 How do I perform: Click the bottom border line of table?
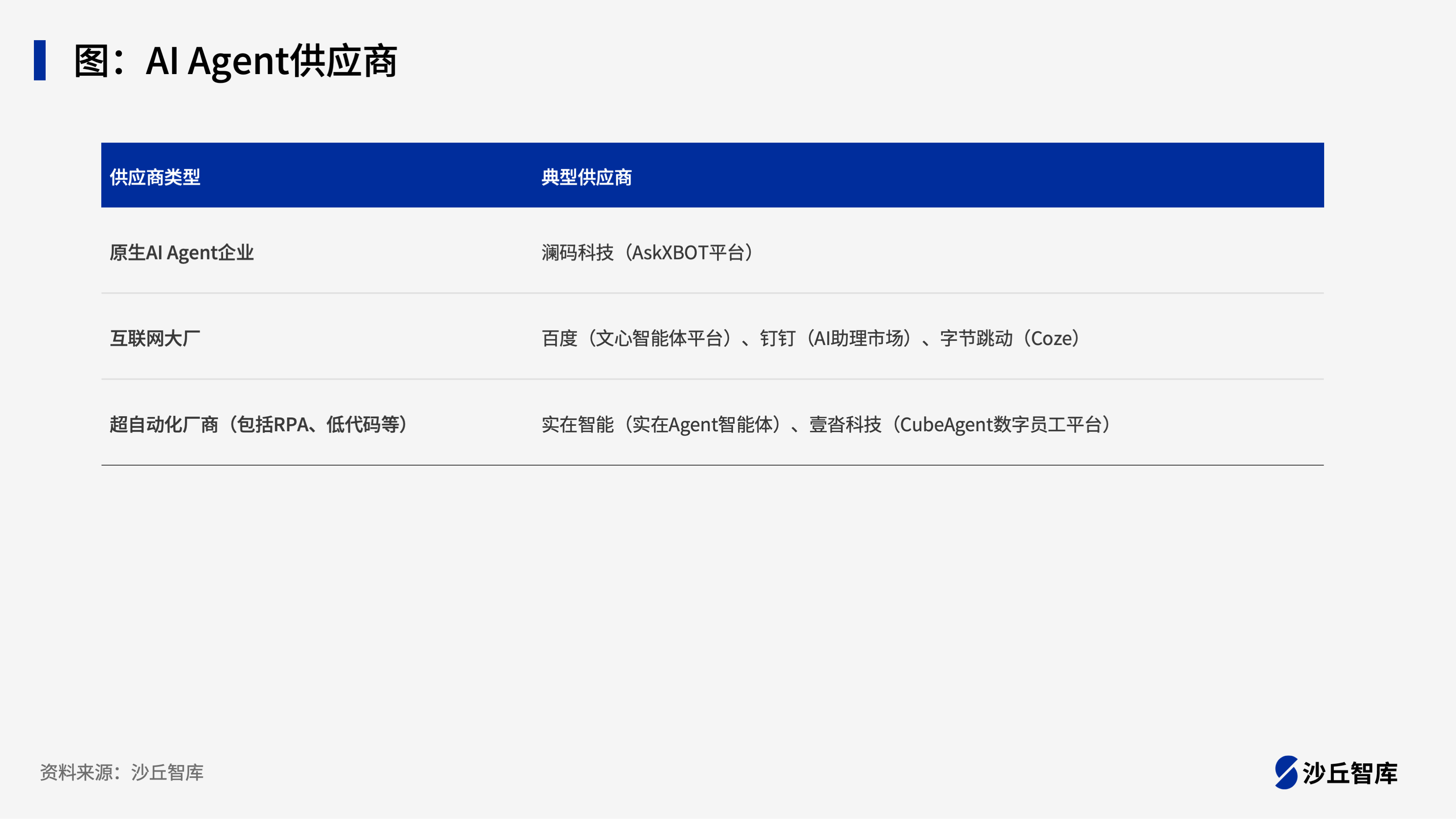tap(712, 465)
